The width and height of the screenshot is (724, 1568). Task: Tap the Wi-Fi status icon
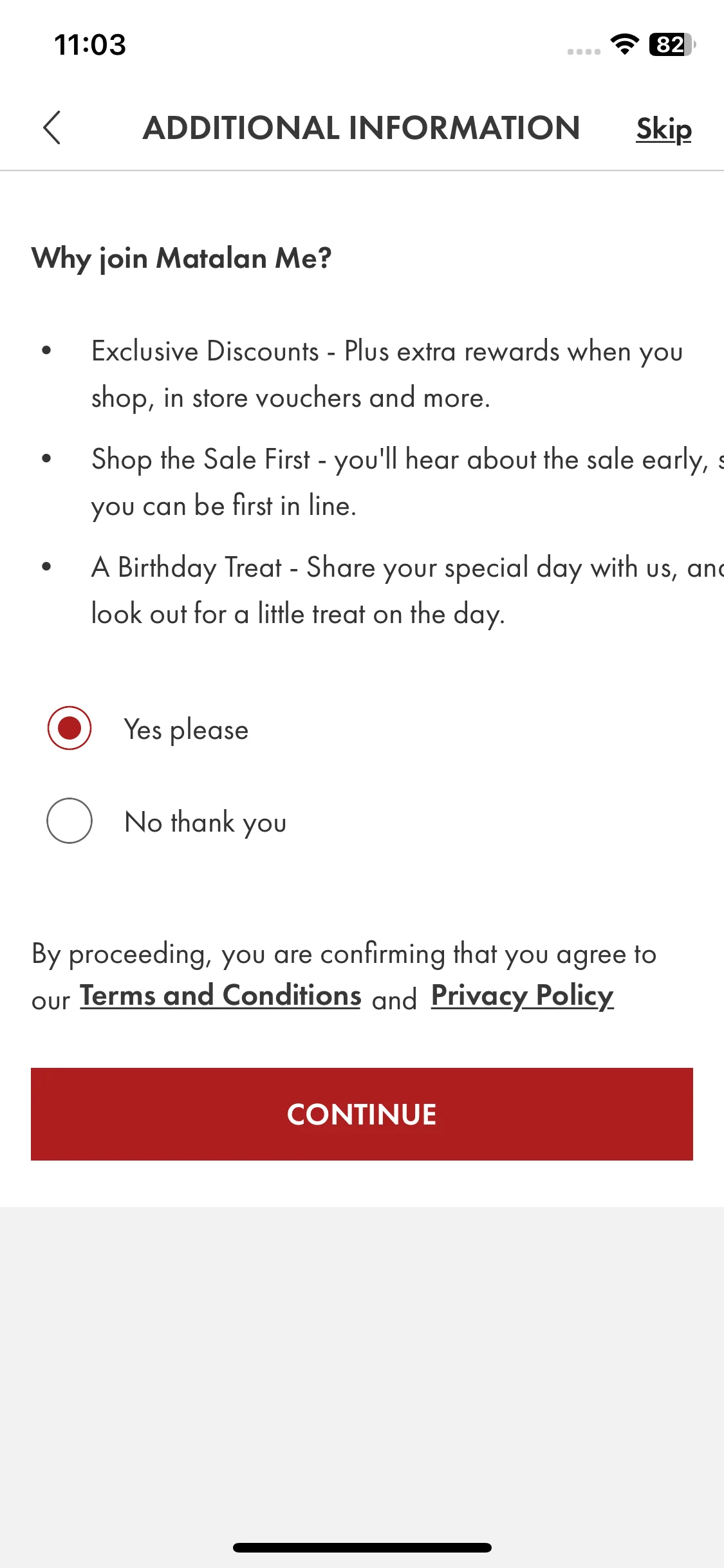tap(624, 44)
